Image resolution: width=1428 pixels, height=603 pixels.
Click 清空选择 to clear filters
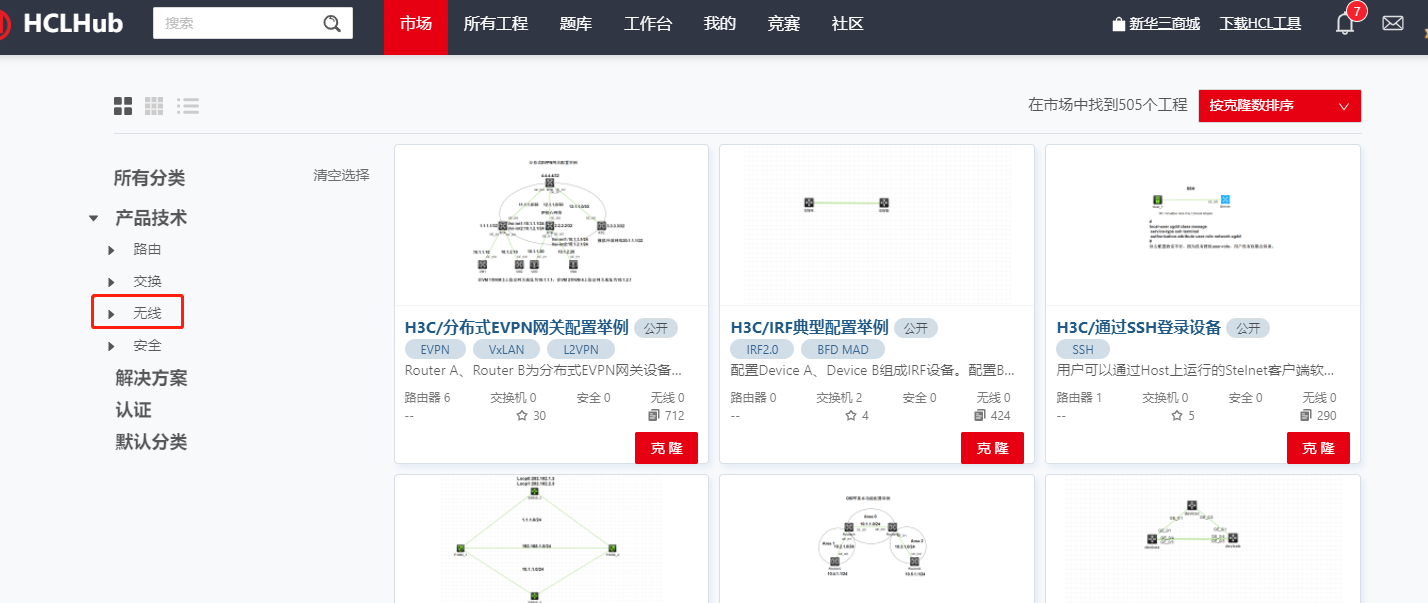coord(341,175)
